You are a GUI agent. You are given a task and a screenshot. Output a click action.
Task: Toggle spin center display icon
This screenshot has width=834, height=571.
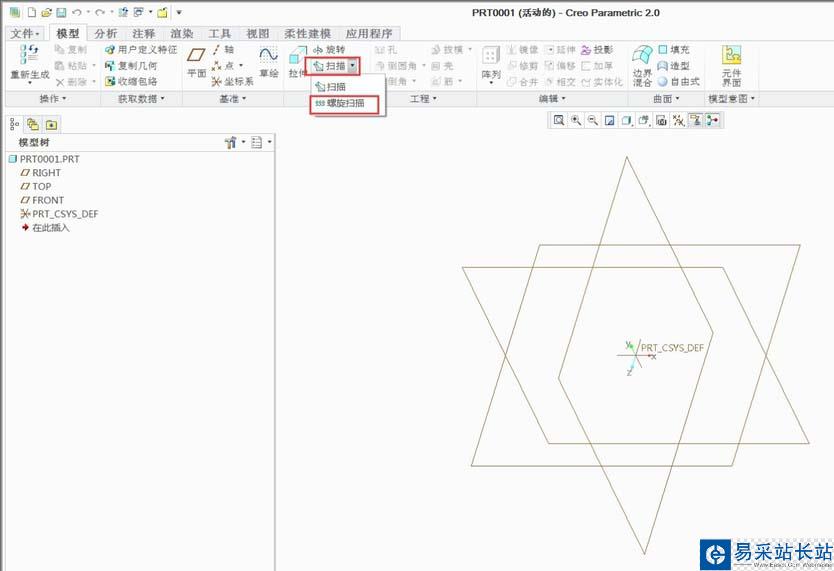(712, 120)
